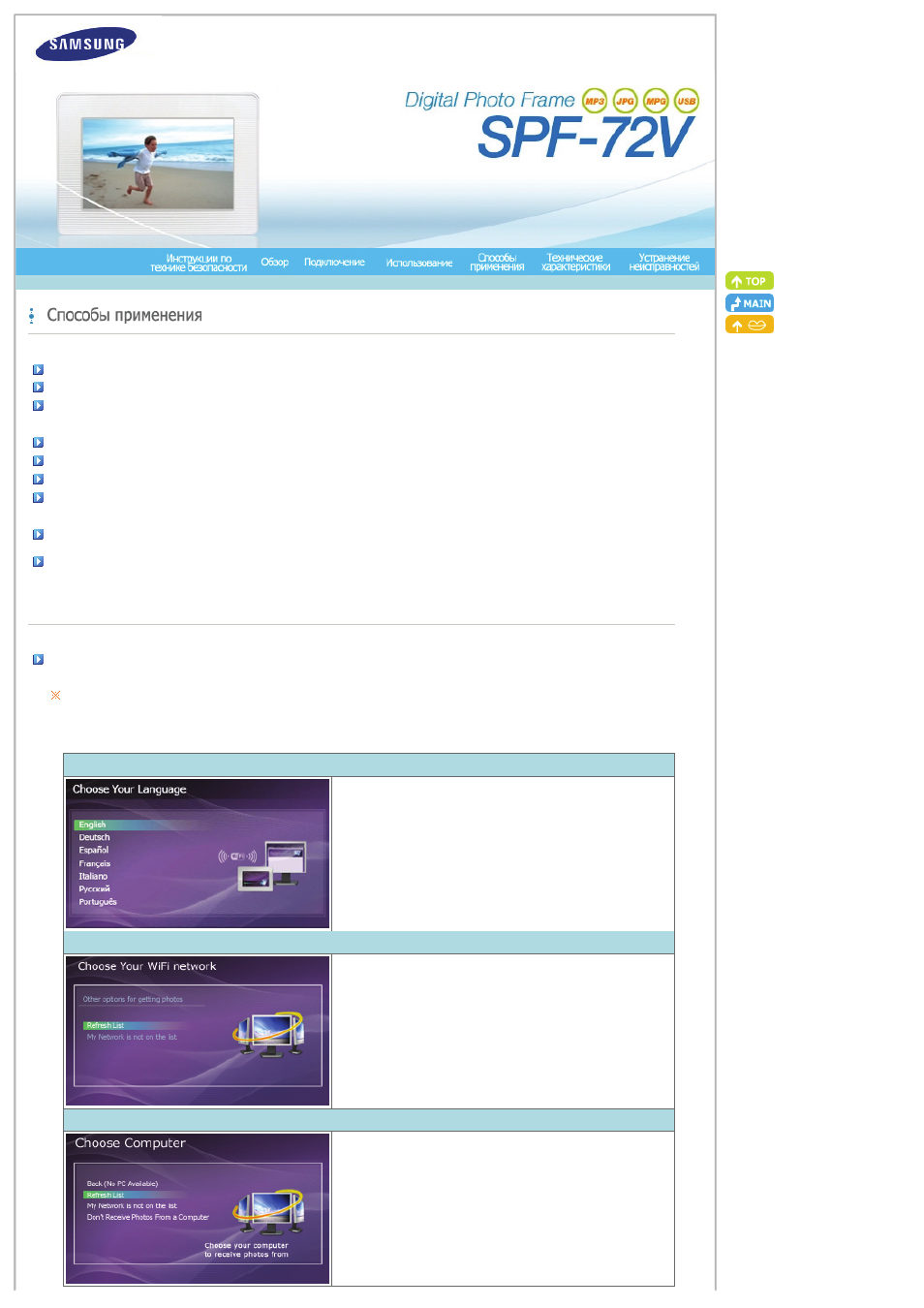Click the SPF-72V model title
924x1308 pixels.
[586, 138]
